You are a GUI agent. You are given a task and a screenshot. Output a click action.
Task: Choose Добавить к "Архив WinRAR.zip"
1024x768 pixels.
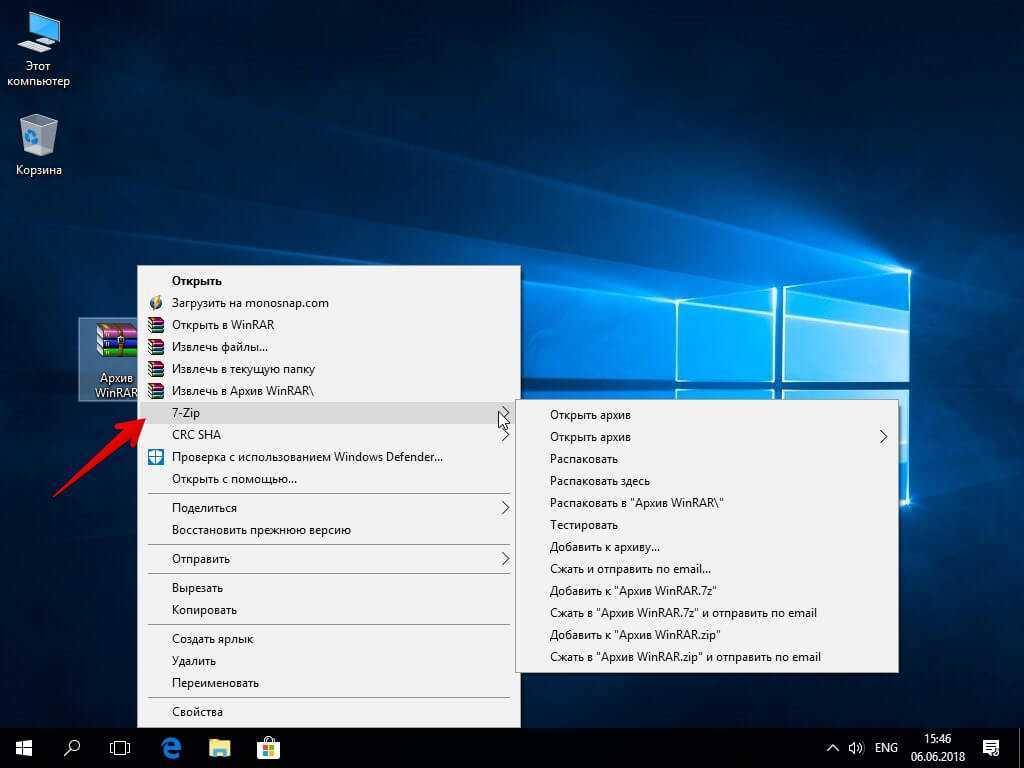(x=707, y=635)
